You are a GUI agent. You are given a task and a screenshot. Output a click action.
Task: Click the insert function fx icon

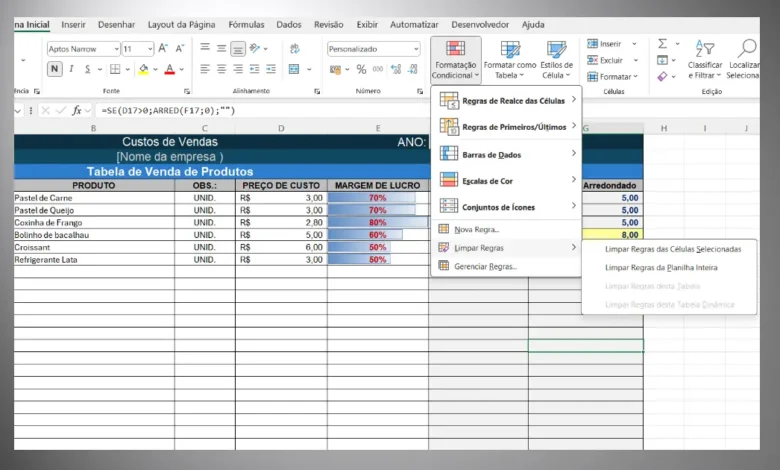point(77,110)
